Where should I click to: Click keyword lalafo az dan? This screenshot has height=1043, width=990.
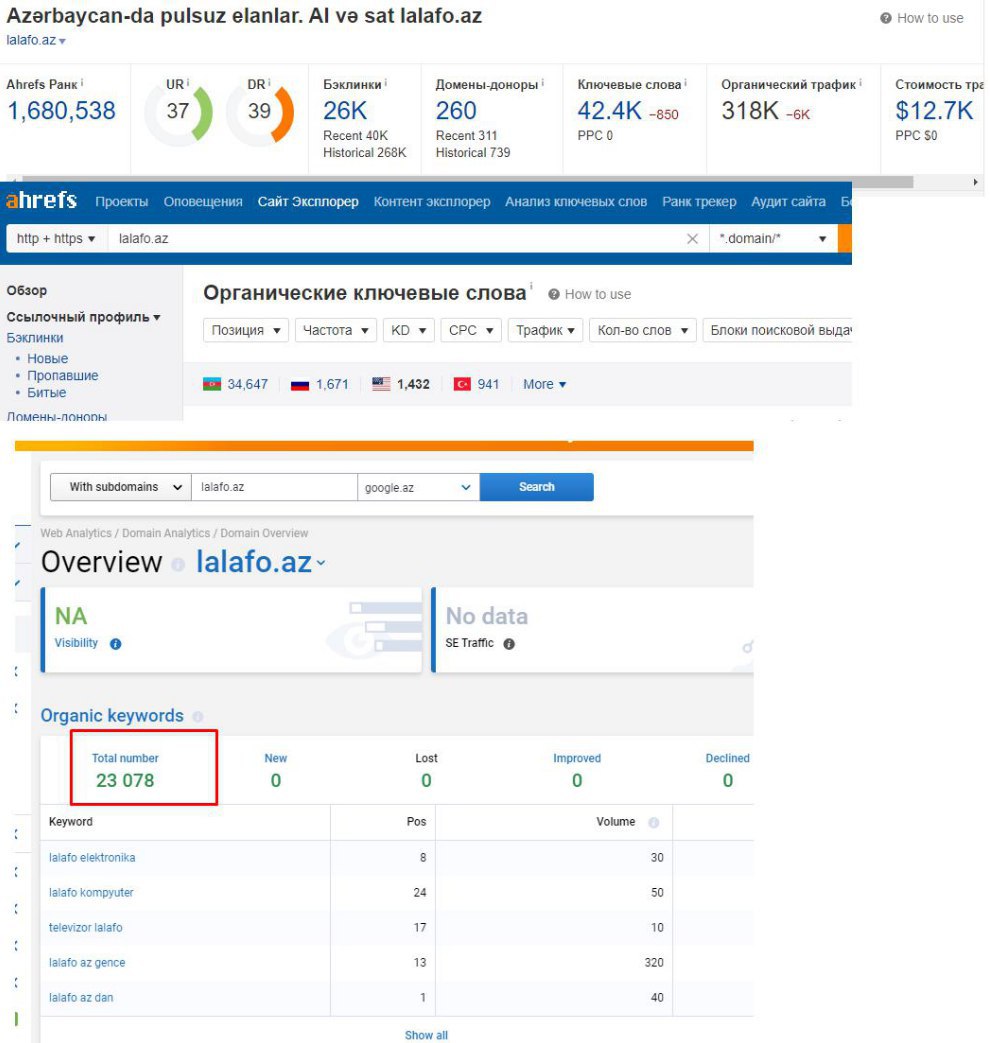[81, 997]
